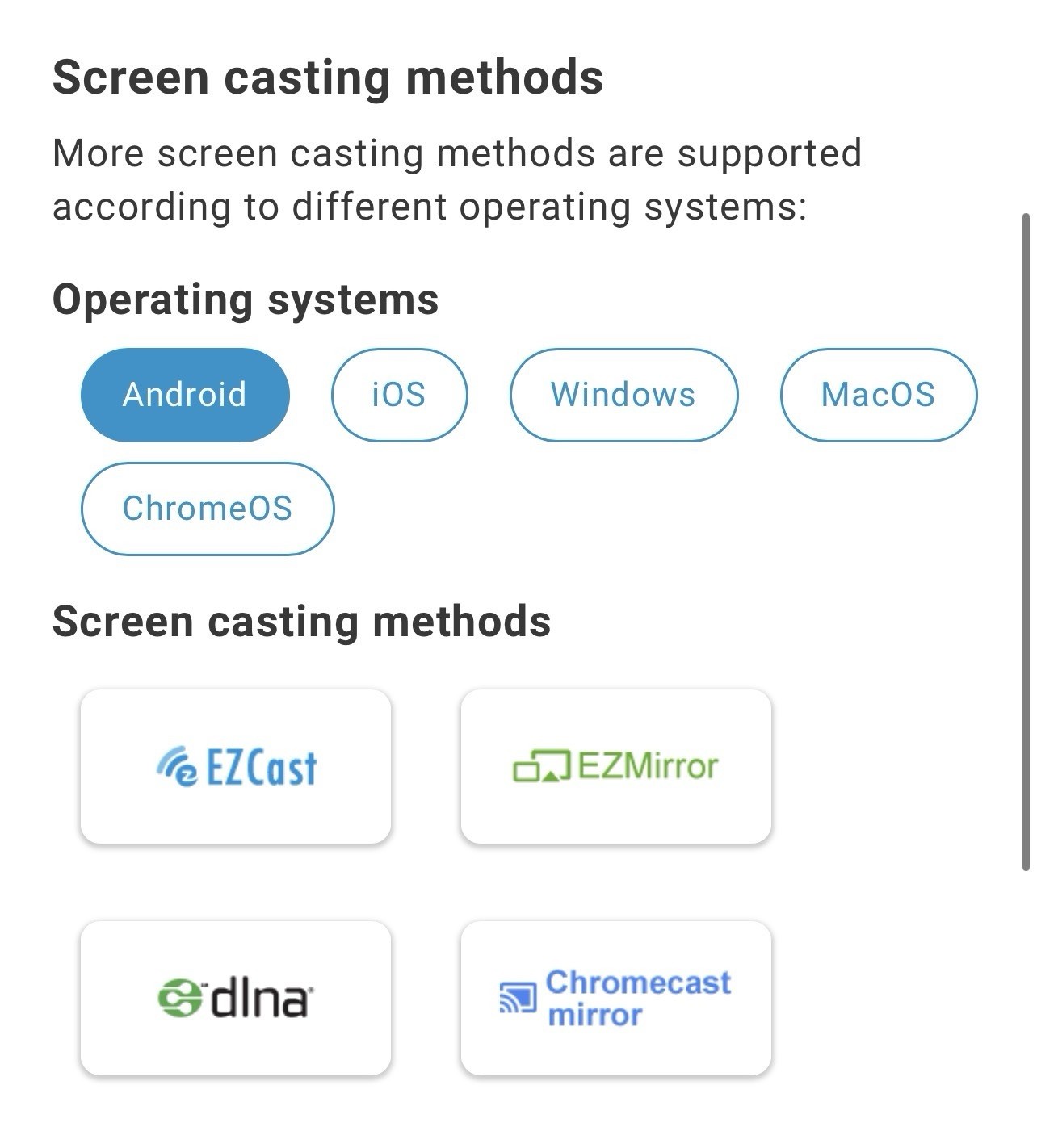
Task: Open the Chromecast mirror method card
Action: 616,998
